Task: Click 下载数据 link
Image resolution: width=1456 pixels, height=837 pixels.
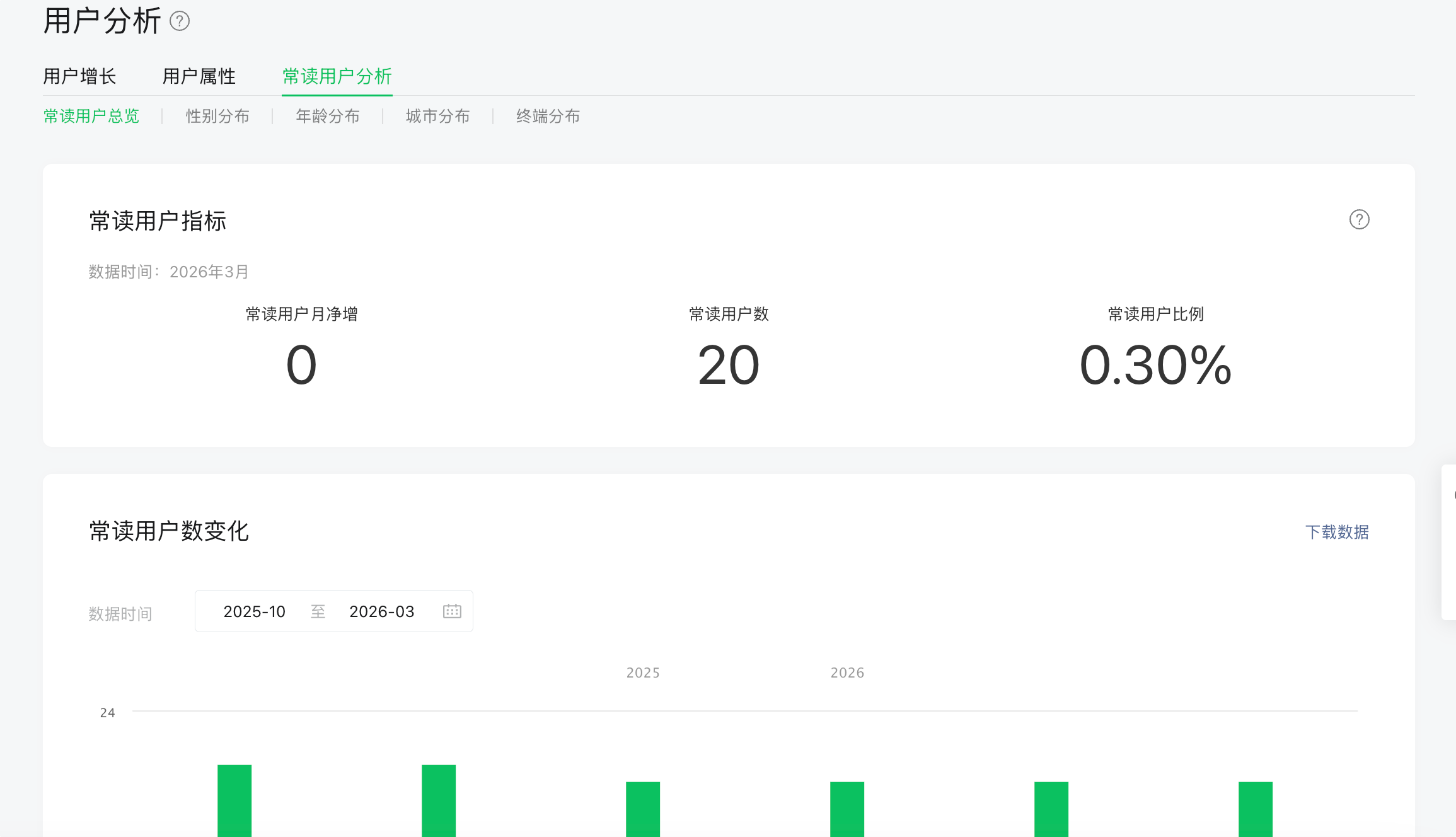Action: tap(1337, 532)
